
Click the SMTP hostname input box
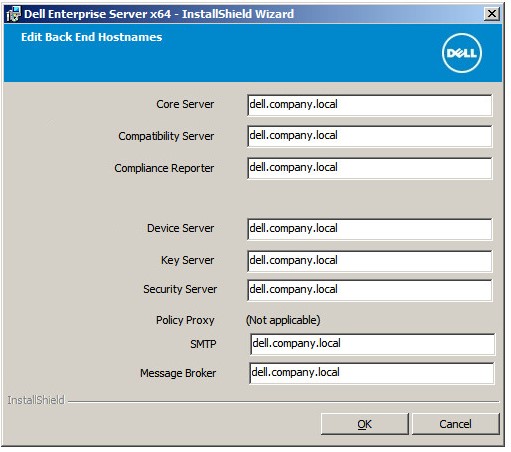tap(372, 344)
